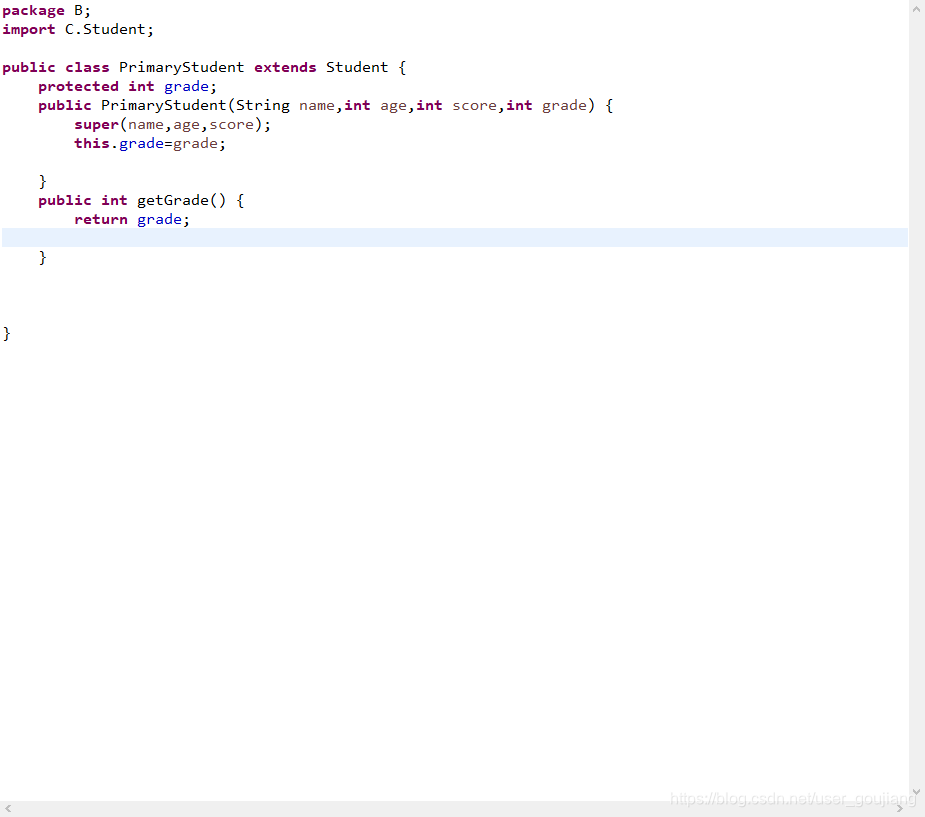
Task: Click 'grade' in the protected field declaration
Action: pyautogui.click(x=186, y=87)
